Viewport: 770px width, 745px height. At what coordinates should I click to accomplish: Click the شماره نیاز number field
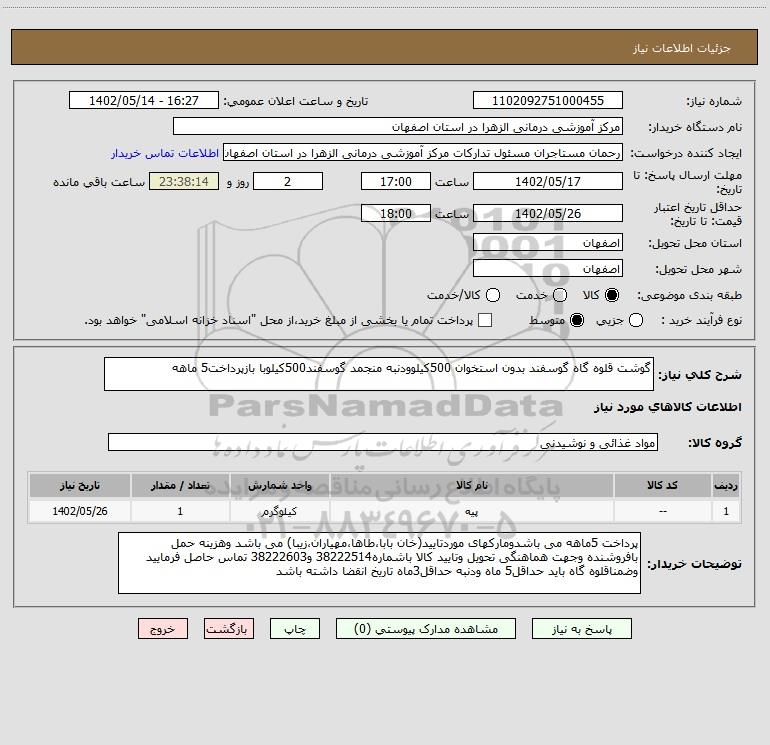(548, 101)
